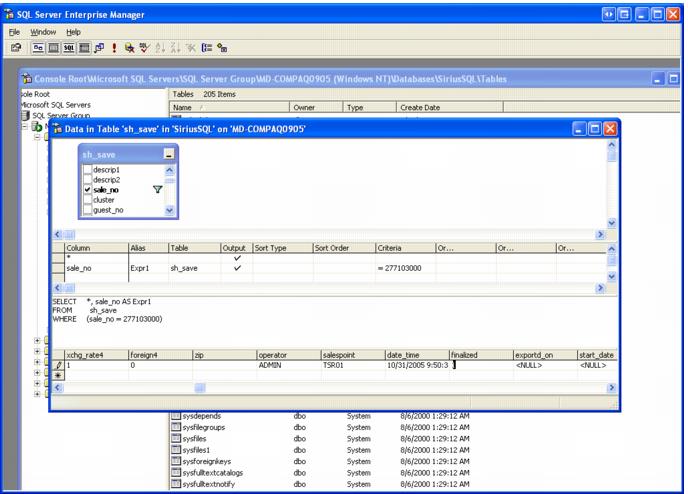Toggle the Show results pane button
Viewport: 688px width, 494px height.
click(85, 47)
